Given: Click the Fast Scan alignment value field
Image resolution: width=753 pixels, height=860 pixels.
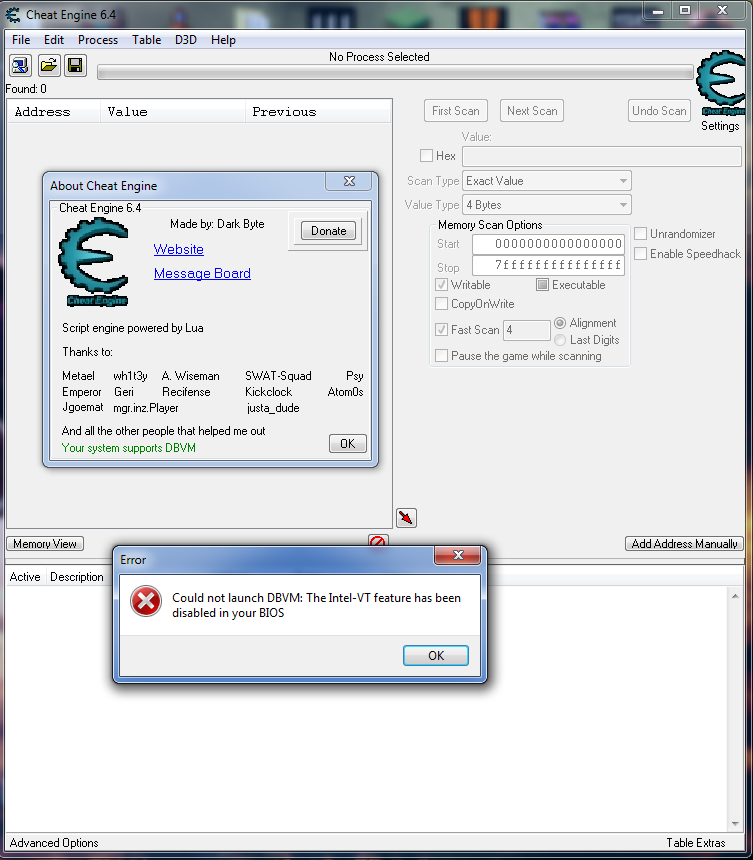Looking at the screenshot, I should [x=526, y=330].
